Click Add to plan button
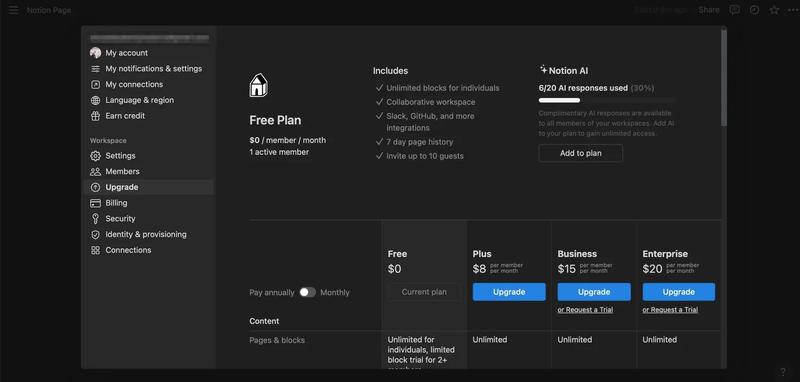This screenshot has width=800, height=382. 581,153
